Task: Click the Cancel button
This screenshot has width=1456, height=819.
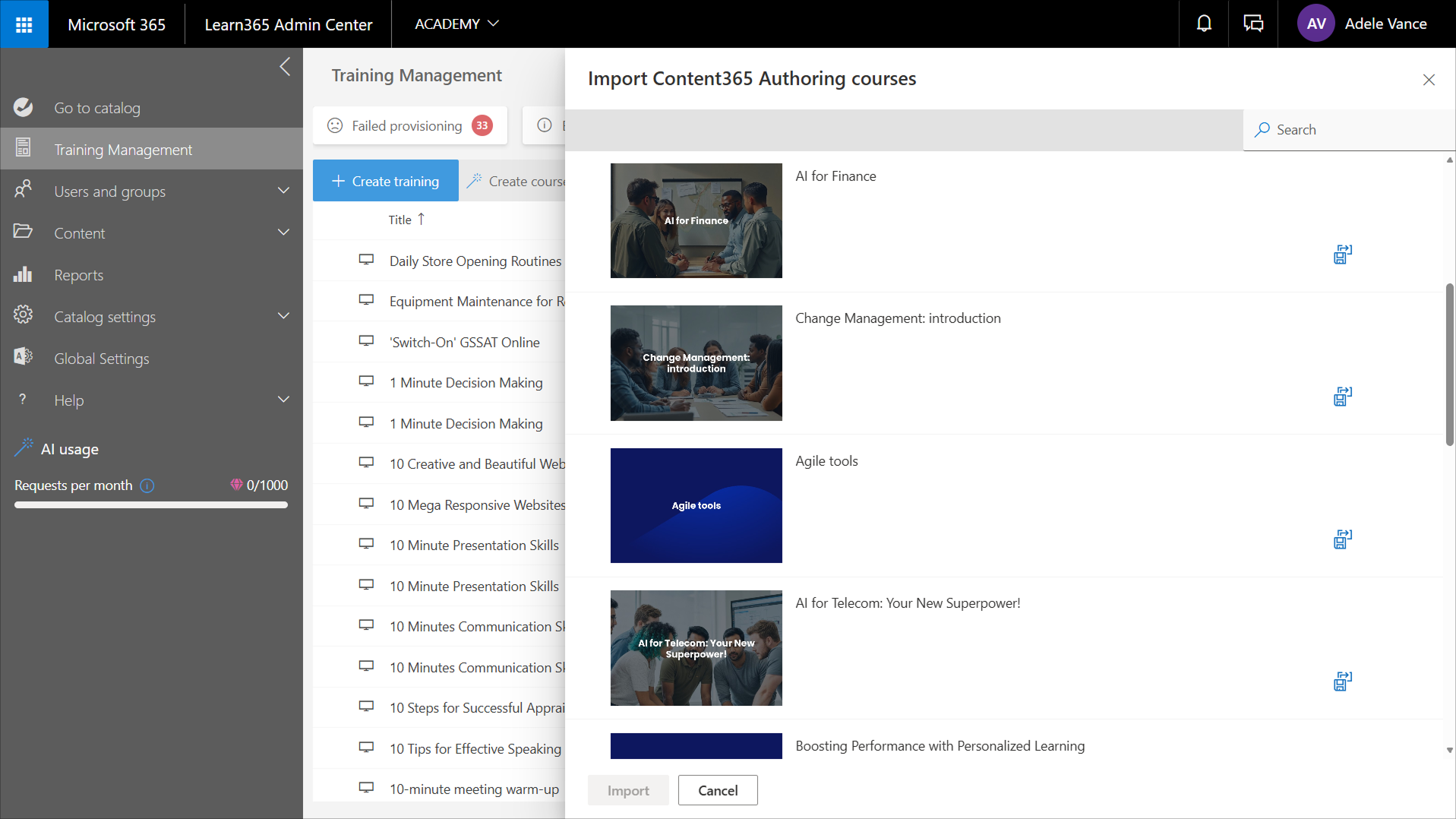Action: 717,790
